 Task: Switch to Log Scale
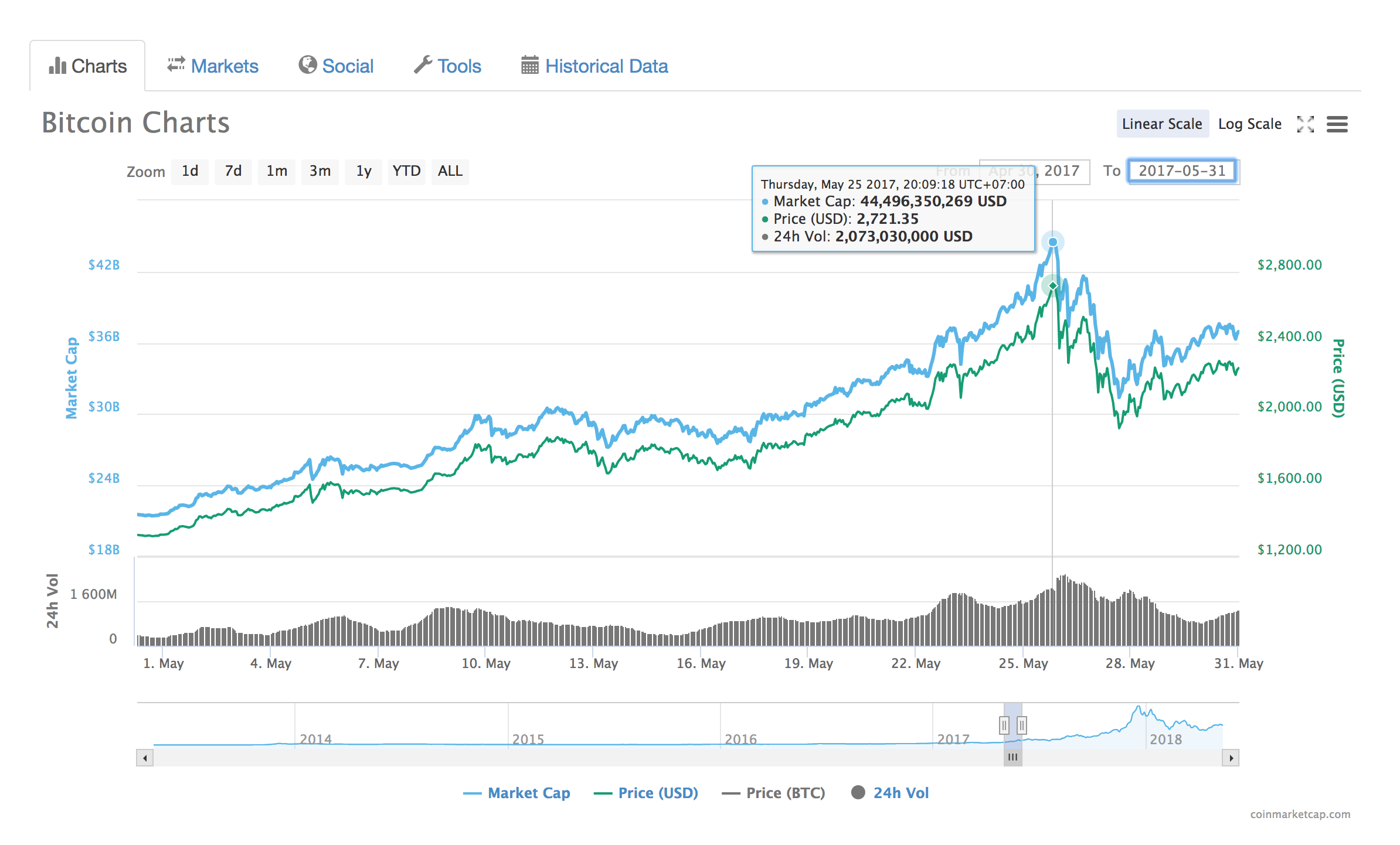click(x=1249, y=124)
